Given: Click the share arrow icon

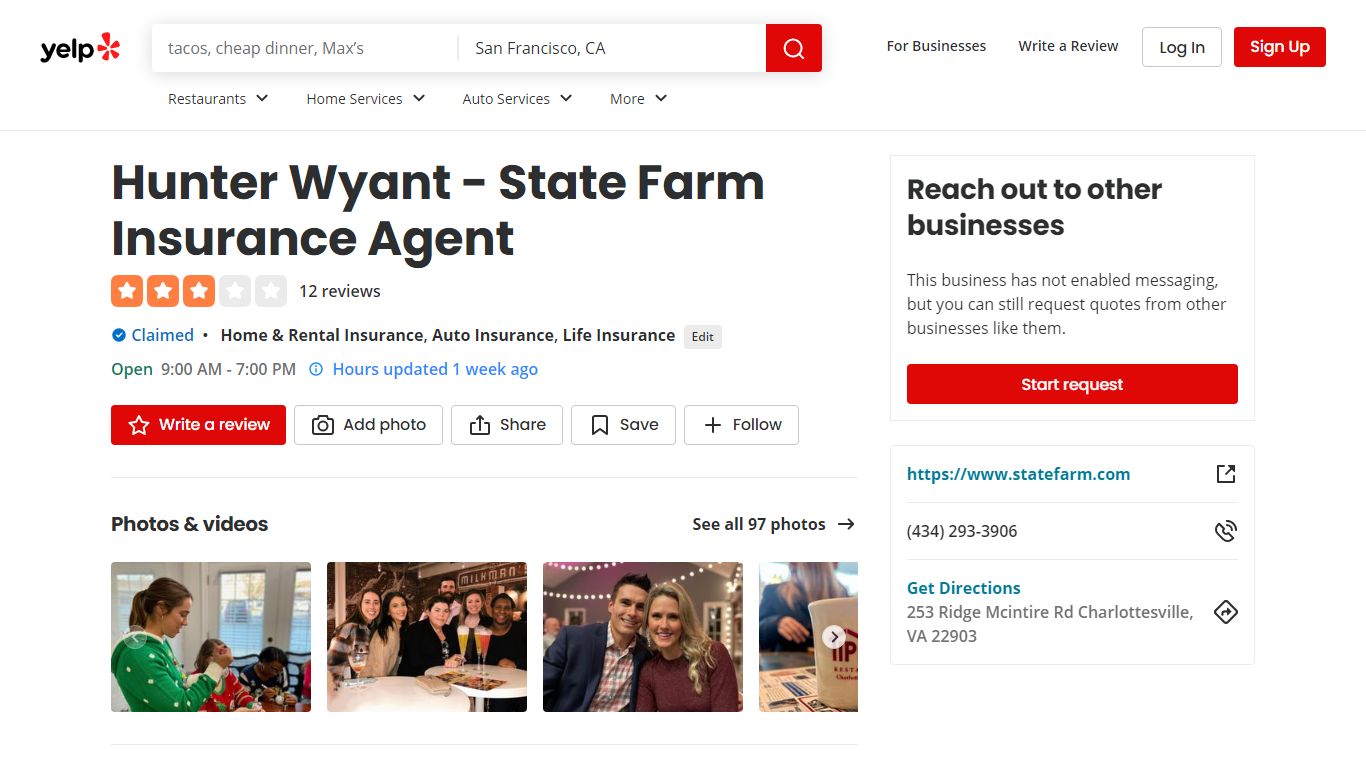Looking at the screenshot, I should [x=480, y=425].
